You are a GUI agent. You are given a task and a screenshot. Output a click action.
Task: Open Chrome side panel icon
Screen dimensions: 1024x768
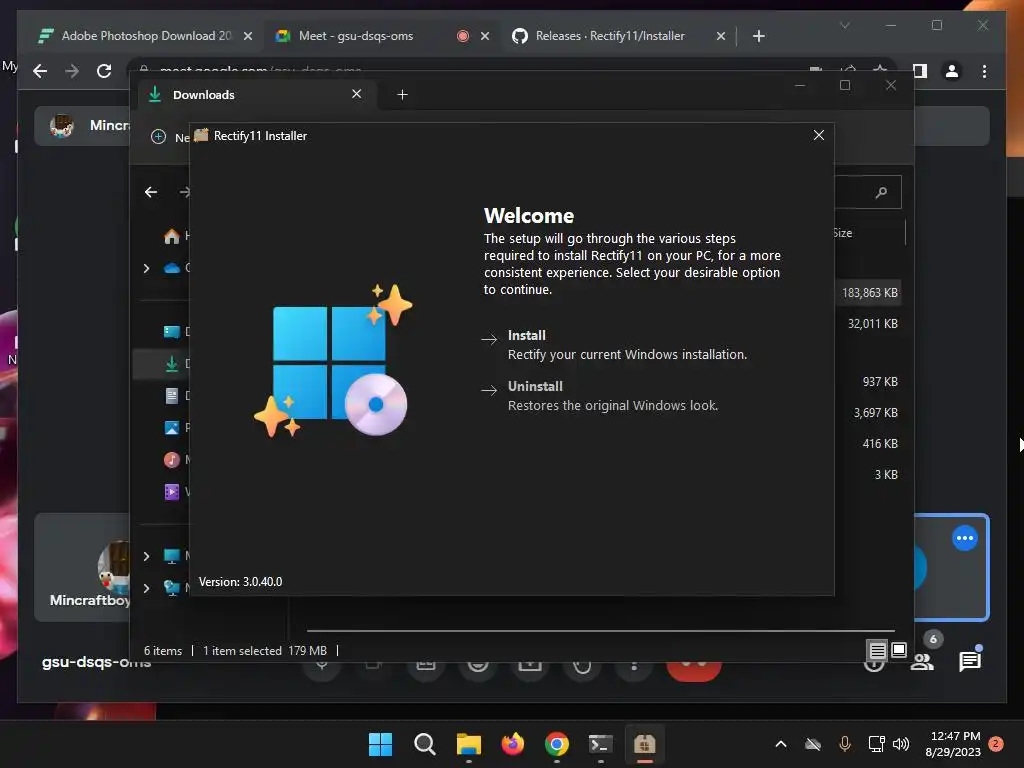click(x=920, y=71)
